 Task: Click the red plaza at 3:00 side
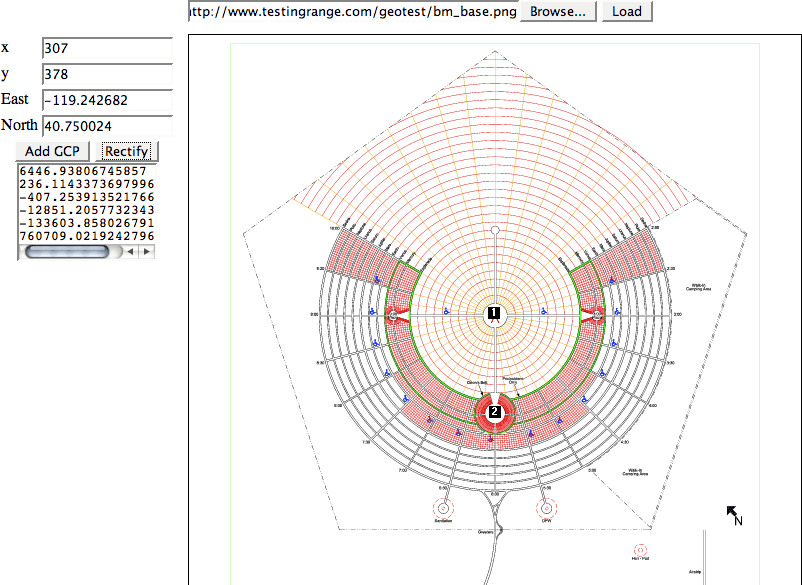(597, 314)
